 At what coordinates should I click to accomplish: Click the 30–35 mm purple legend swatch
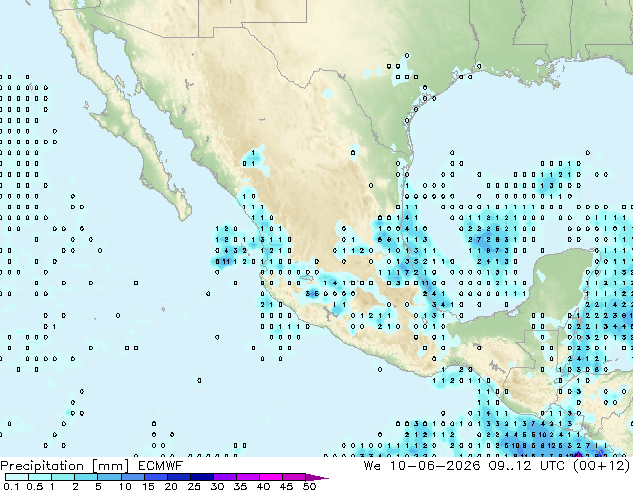(224, 477)
